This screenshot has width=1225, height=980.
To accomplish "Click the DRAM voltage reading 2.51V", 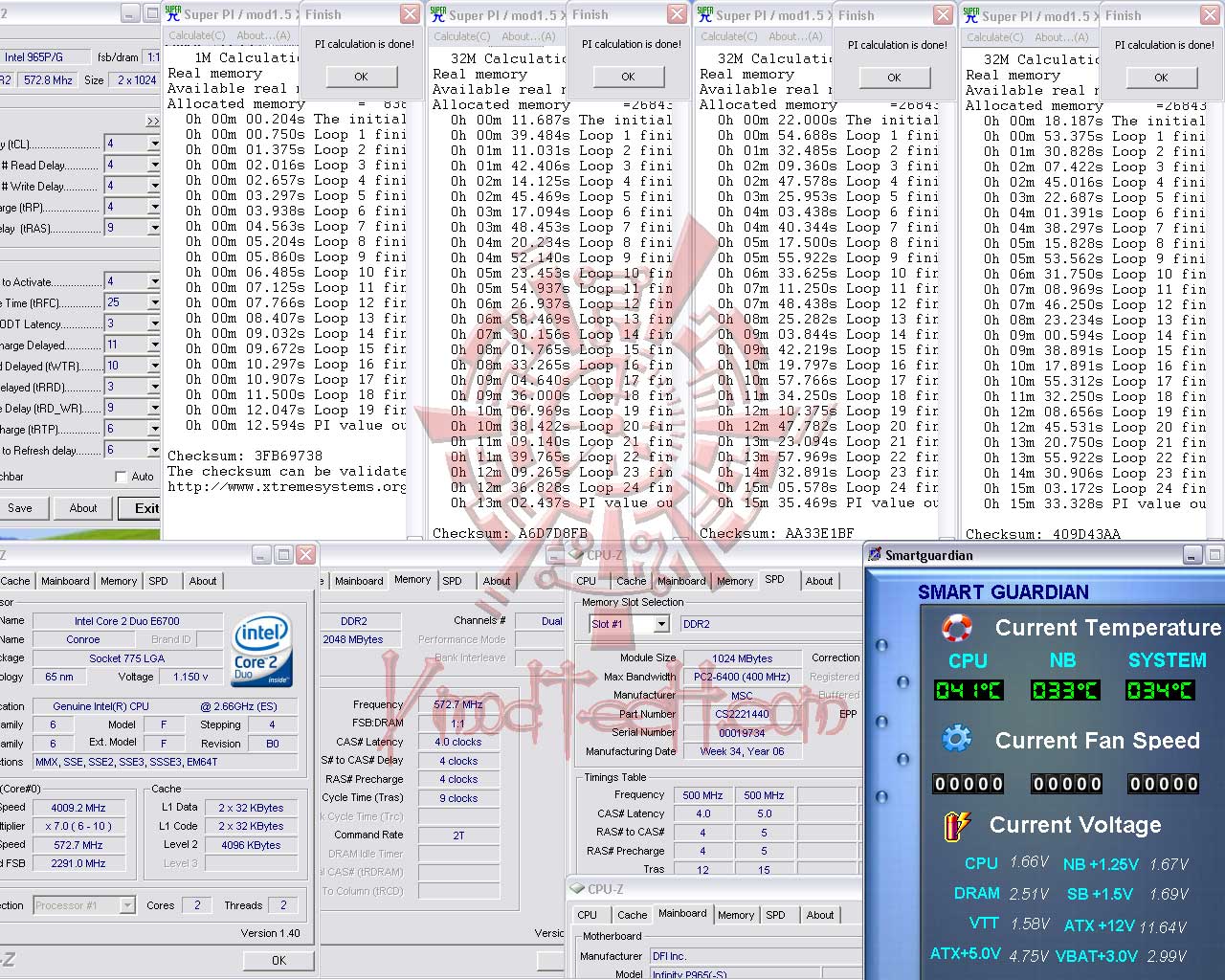I will tap(1029, 894).
